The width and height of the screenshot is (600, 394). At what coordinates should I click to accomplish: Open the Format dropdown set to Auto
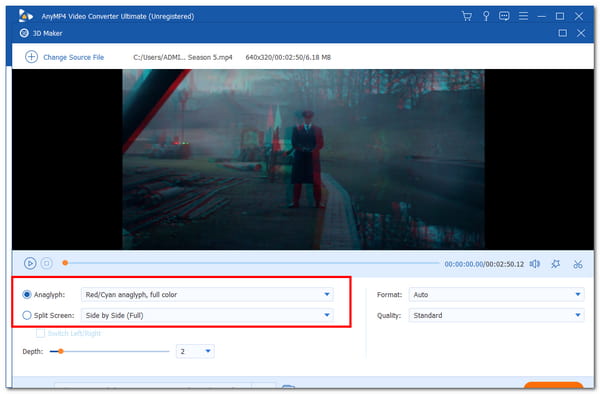(x=496, y=295)
